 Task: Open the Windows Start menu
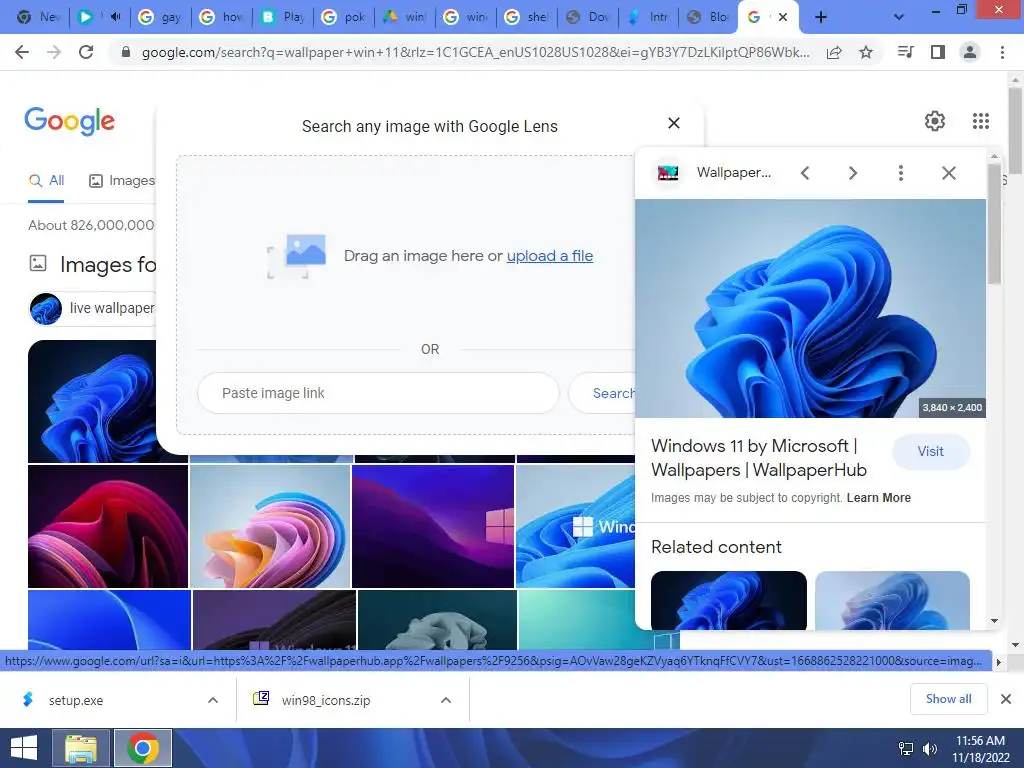(x=24, y=748)
